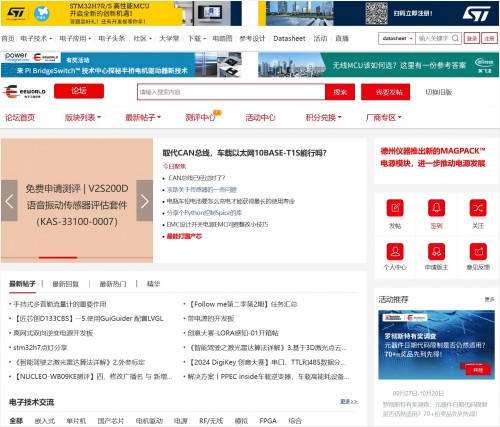Click the red 搜索 search button

[340, 92]
